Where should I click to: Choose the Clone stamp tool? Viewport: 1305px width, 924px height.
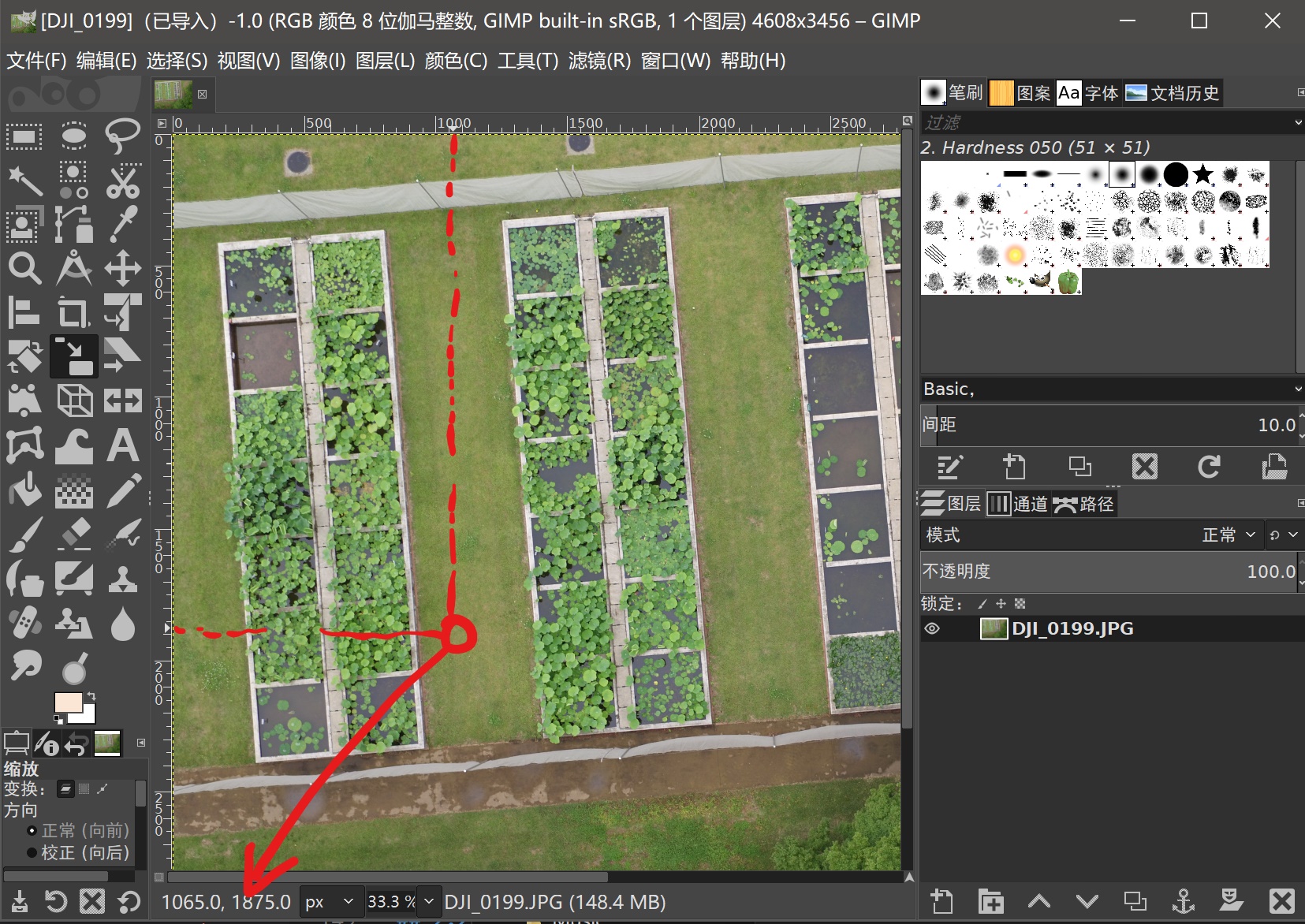click(123, 579)
